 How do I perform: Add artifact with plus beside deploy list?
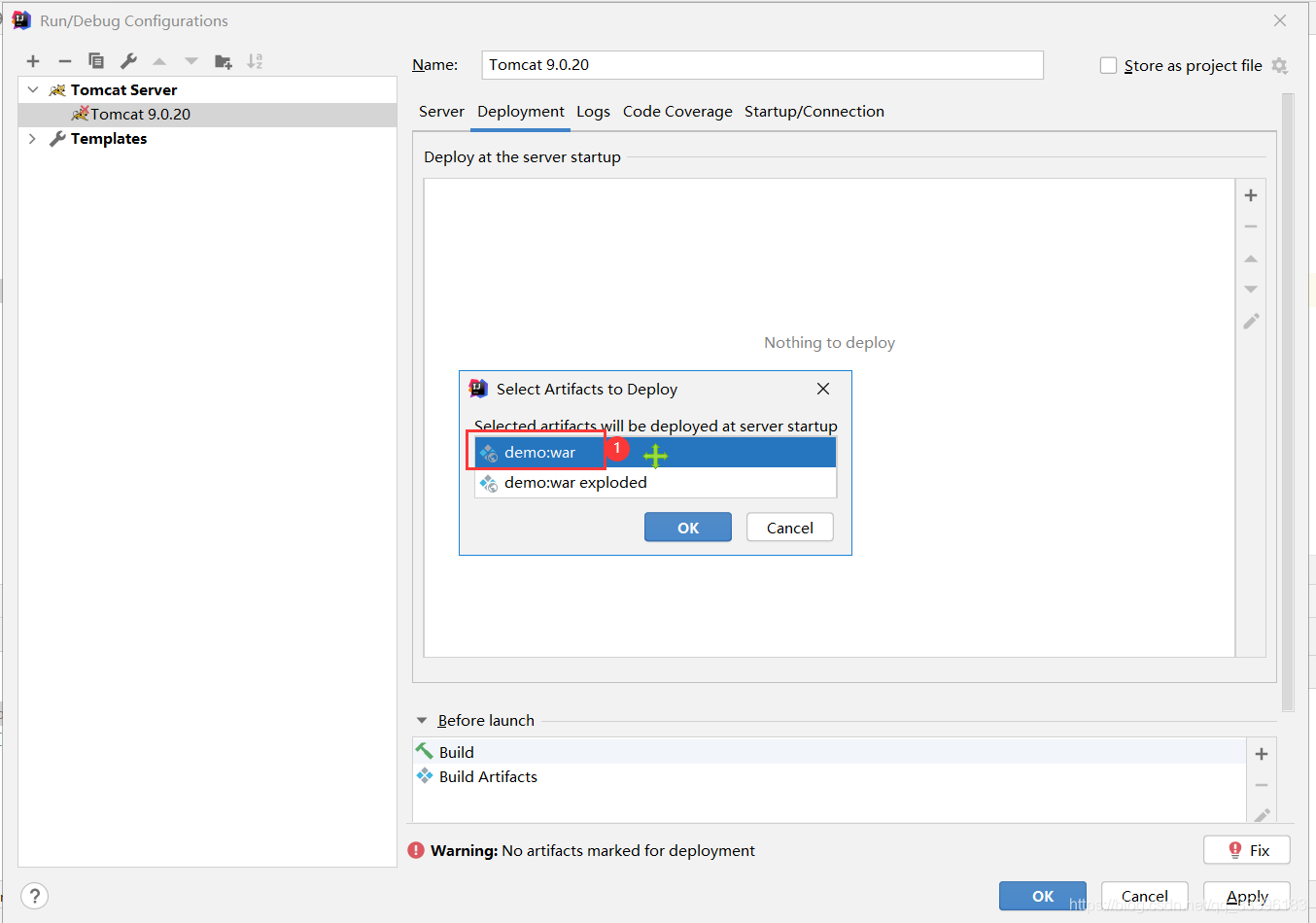coord(1251,195)
